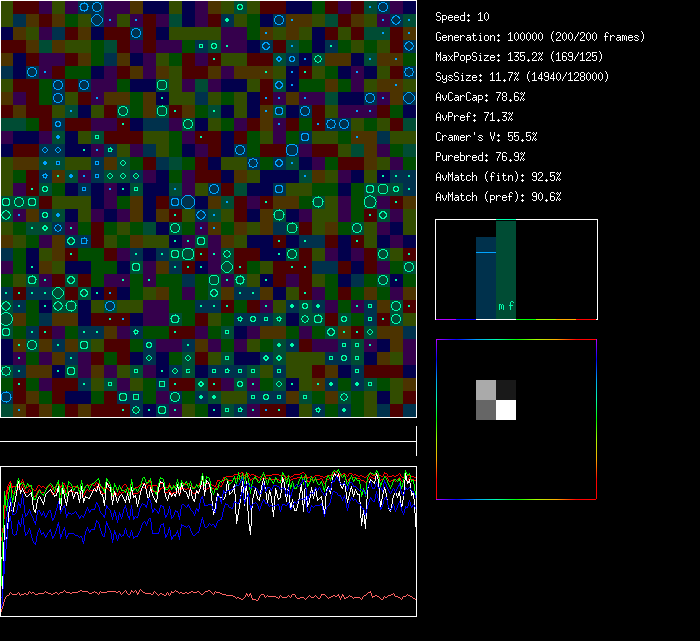Select the blue bar in the histogram panel
700x641 pixels.
point(485,285)
